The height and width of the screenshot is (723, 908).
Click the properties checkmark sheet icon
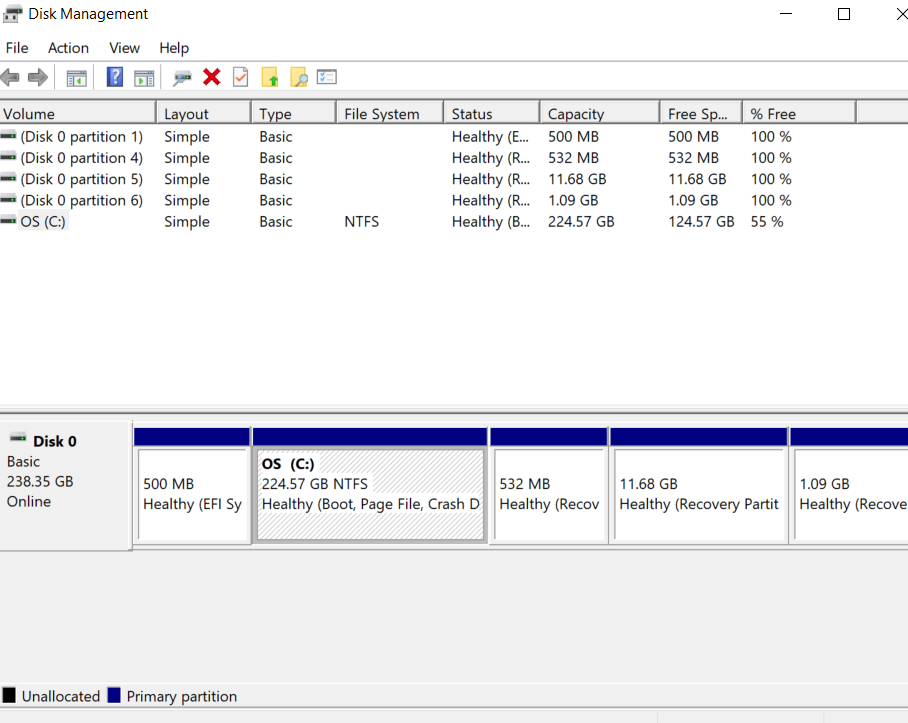coord(240,77)
